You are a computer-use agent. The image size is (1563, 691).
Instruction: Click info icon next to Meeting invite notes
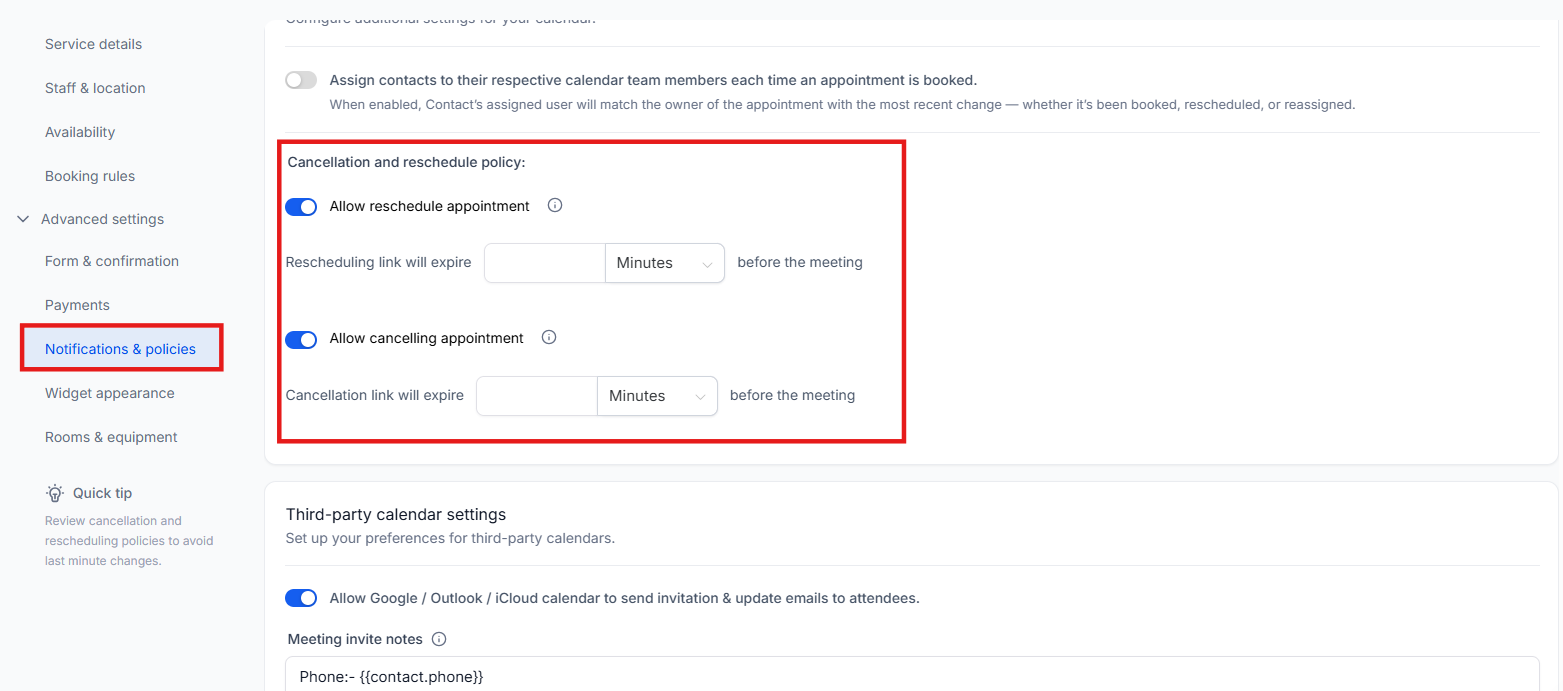(439, 639)
